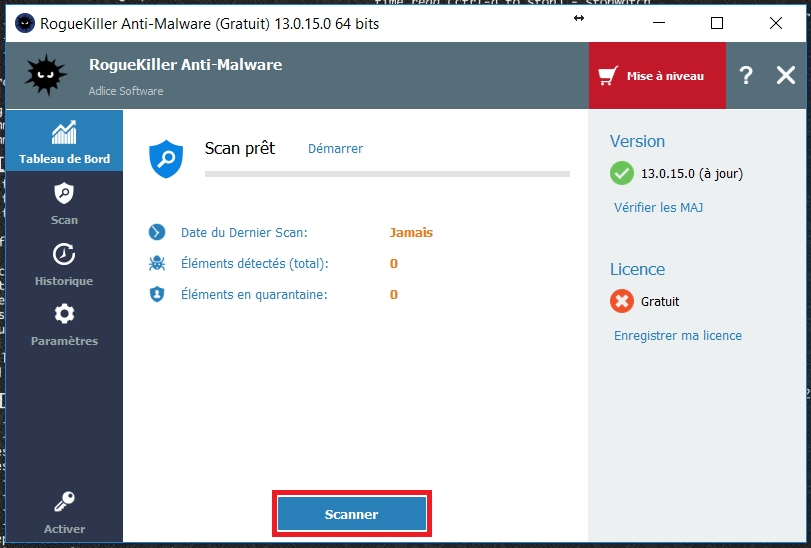This screenshot has height=548, width=811.
Task: Close the window via title bar X
Action: [x=775, y=23]
